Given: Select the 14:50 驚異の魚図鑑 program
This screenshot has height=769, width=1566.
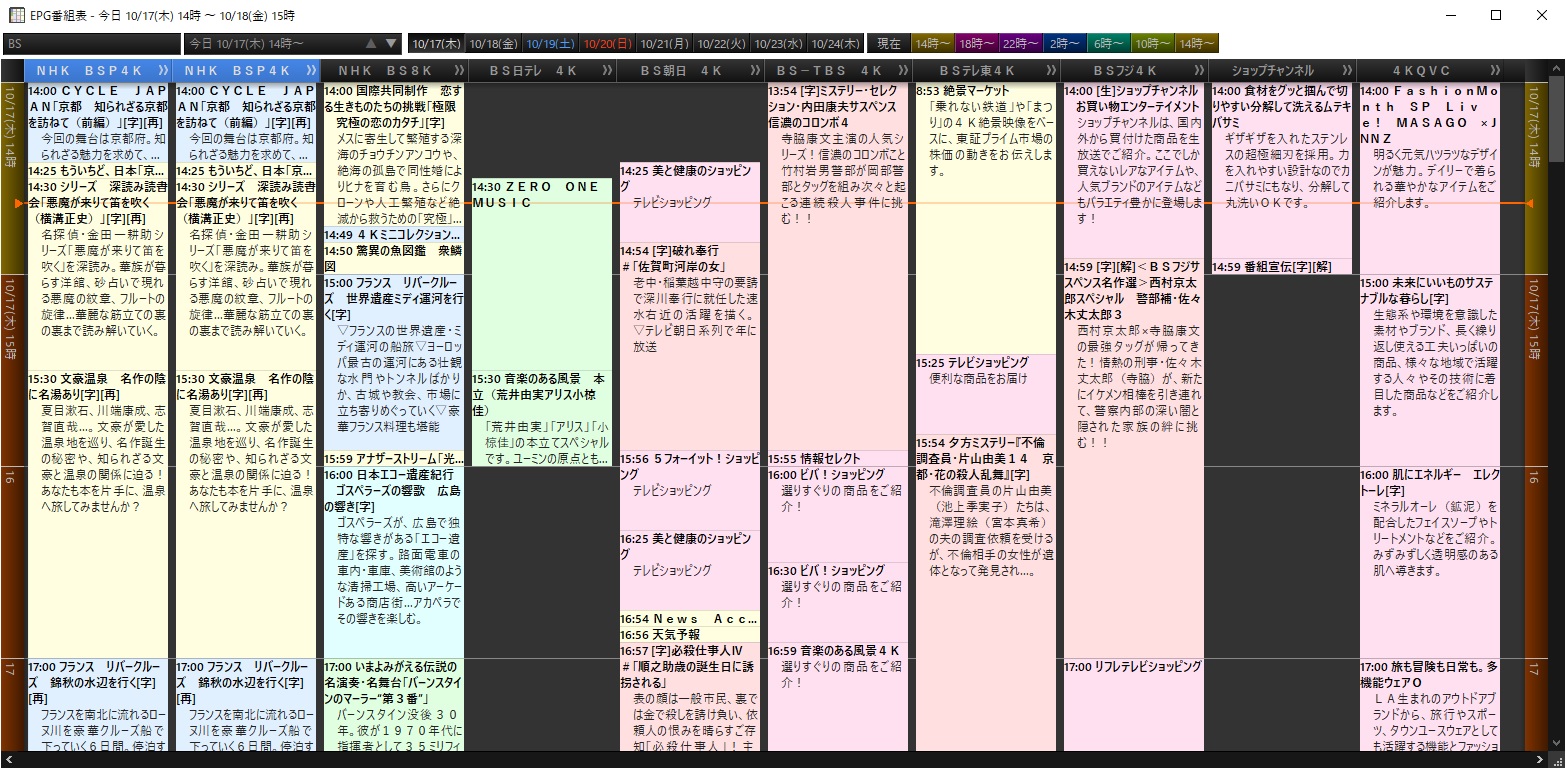Looking at the screenshot, I should click(x=394, y=259).
